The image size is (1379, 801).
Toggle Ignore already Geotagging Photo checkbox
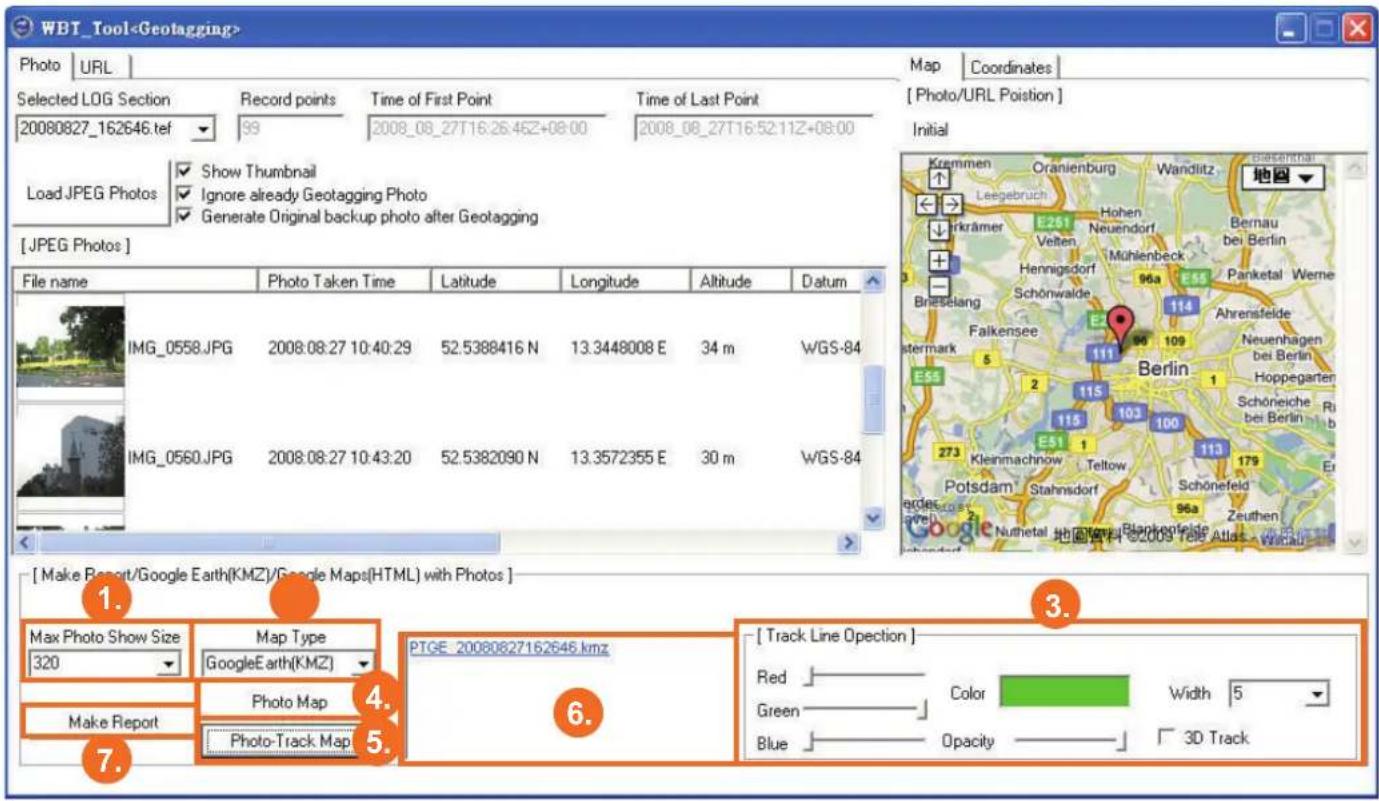184,193
